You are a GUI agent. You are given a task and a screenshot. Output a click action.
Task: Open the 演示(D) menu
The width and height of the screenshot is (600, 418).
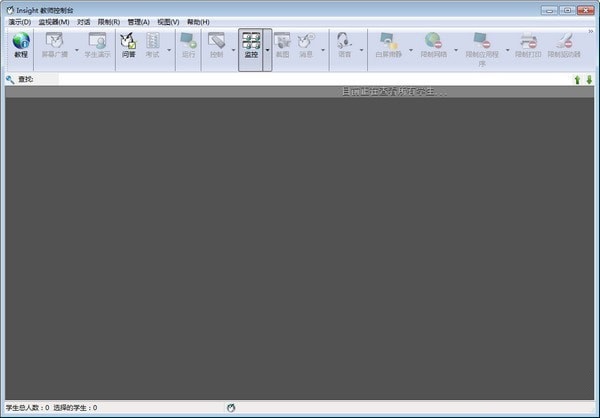(20, 22)
